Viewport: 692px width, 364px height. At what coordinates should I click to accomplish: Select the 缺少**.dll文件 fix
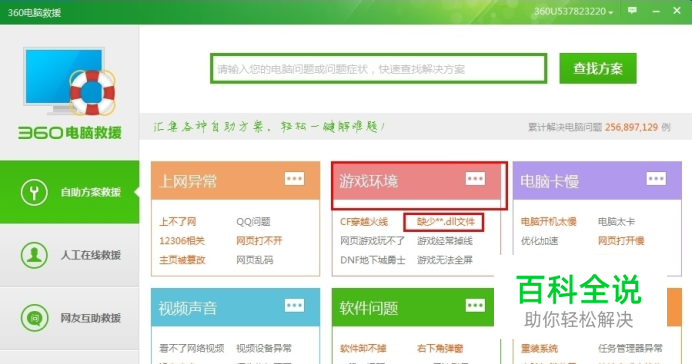pos(446,221)
